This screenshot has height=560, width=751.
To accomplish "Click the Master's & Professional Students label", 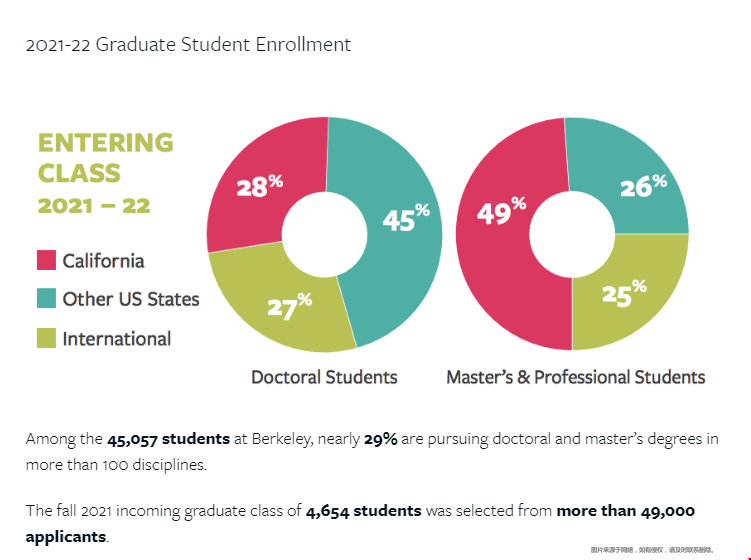I will coord(575,377).
